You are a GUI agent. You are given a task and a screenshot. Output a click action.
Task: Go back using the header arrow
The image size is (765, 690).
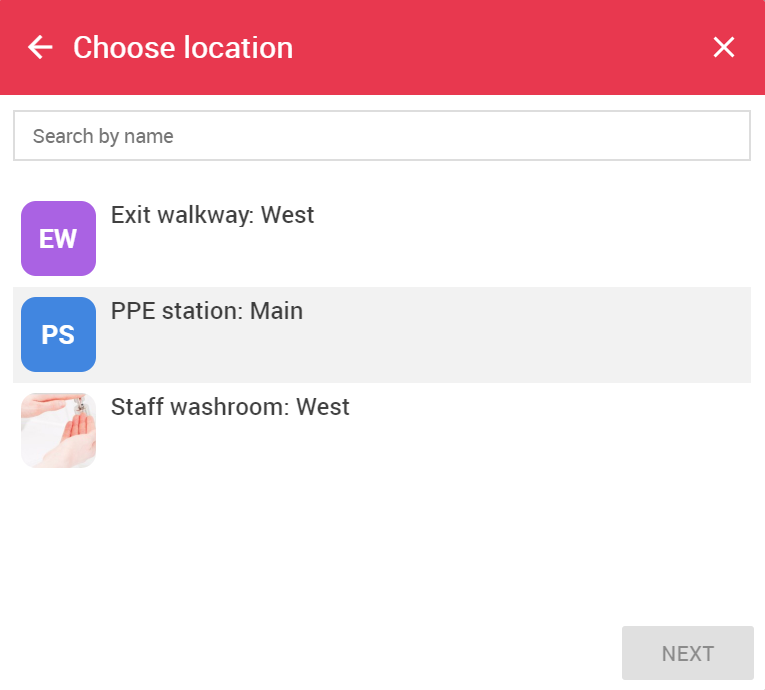(x=40, y=47)
